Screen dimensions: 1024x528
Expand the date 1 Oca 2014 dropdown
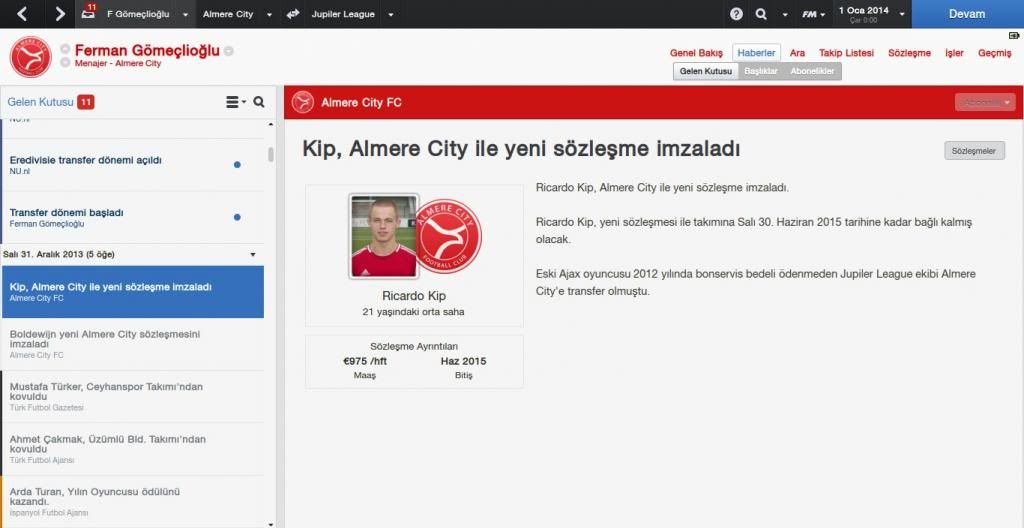902,14
